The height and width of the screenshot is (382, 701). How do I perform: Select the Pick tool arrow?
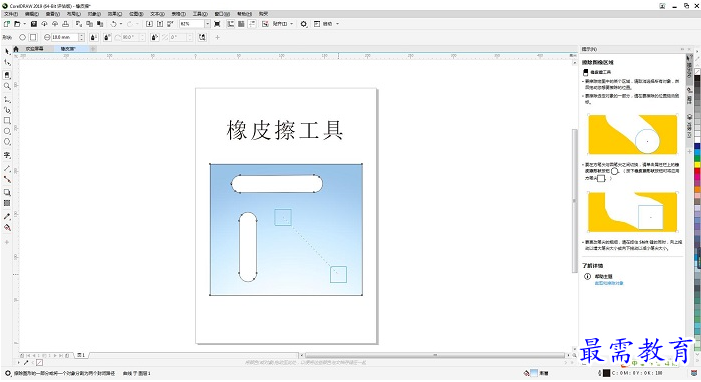(7, 51)
